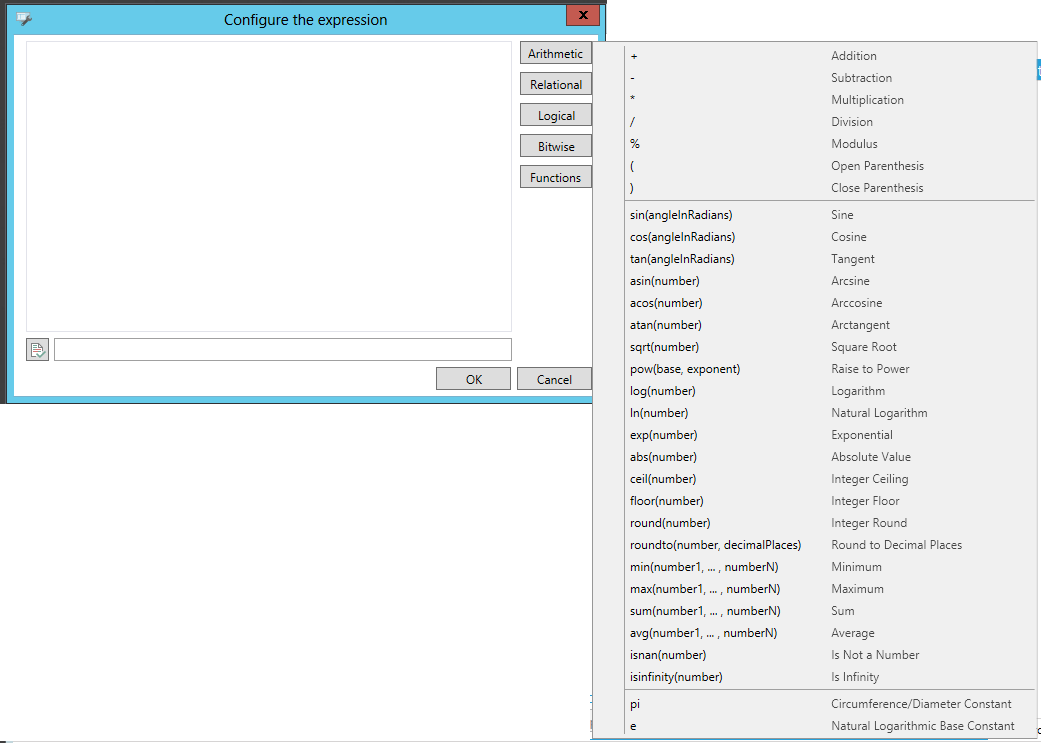Expand the Functions list

tap(555, 178)
